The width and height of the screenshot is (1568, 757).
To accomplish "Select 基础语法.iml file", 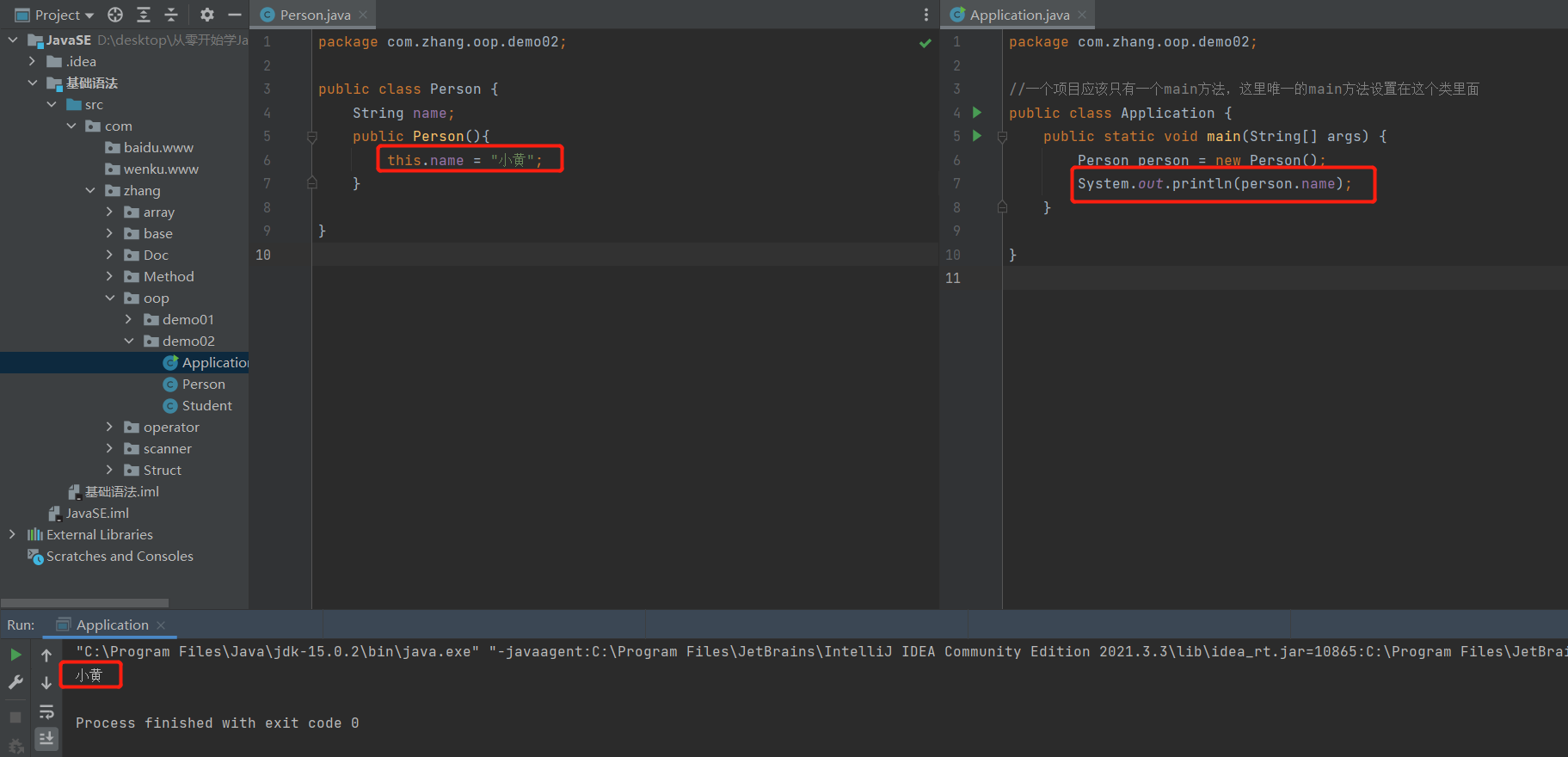I will [x=114, y=491].
